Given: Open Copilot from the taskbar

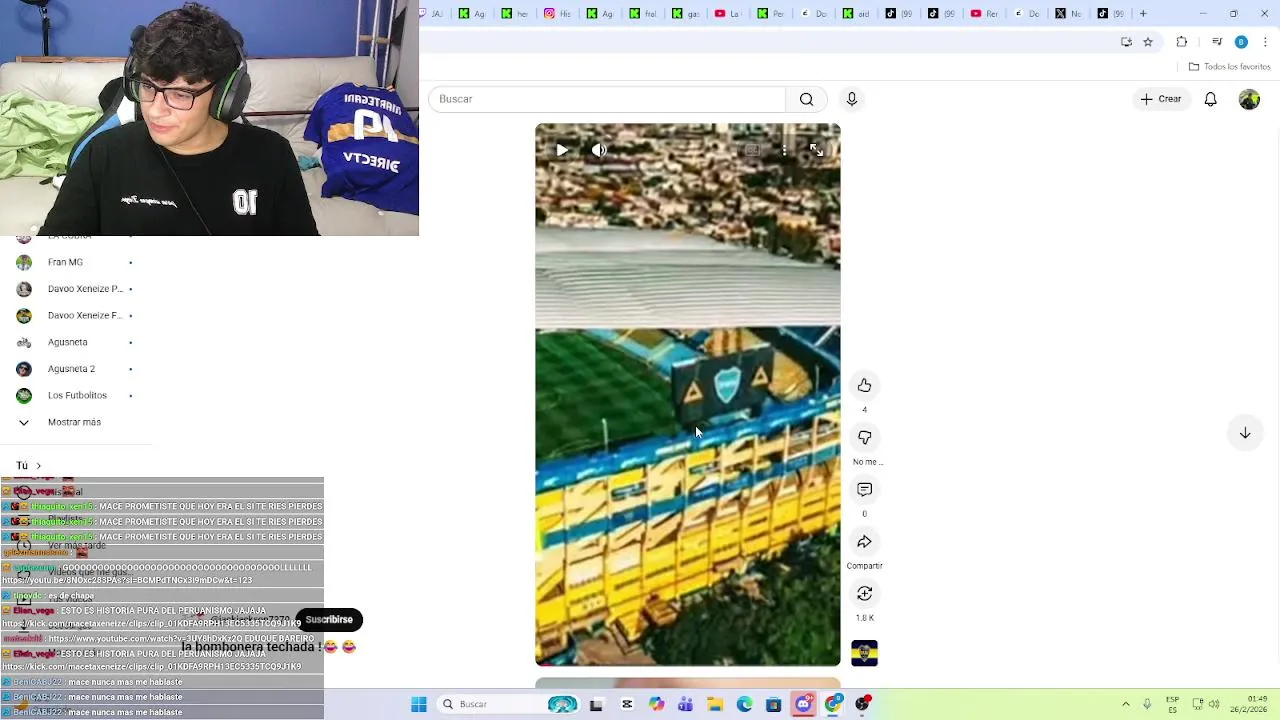Looking at the screenshot, I should coord(656,704).
